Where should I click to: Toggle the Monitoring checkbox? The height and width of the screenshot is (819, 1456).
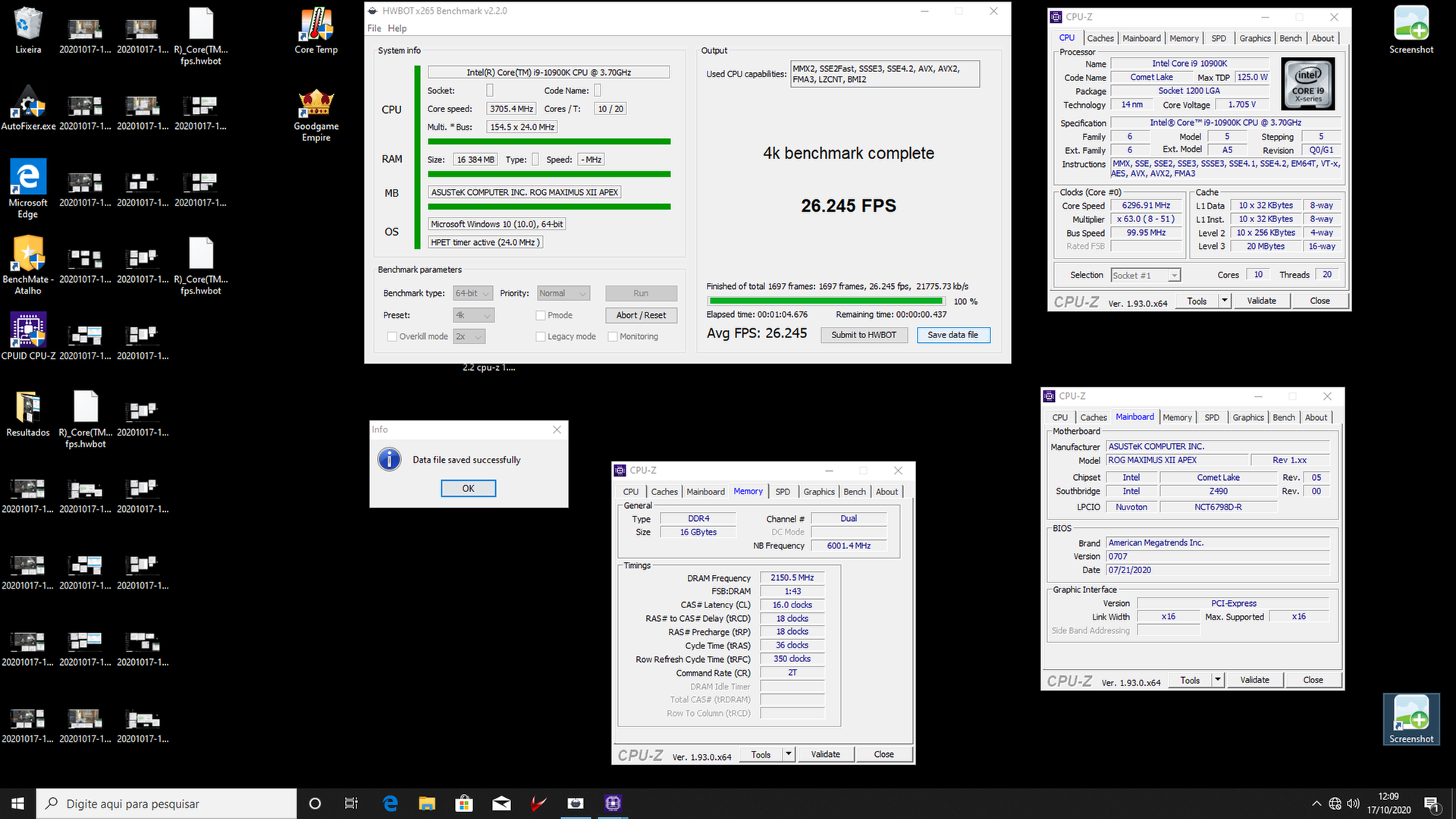click(x=613, y=337)
